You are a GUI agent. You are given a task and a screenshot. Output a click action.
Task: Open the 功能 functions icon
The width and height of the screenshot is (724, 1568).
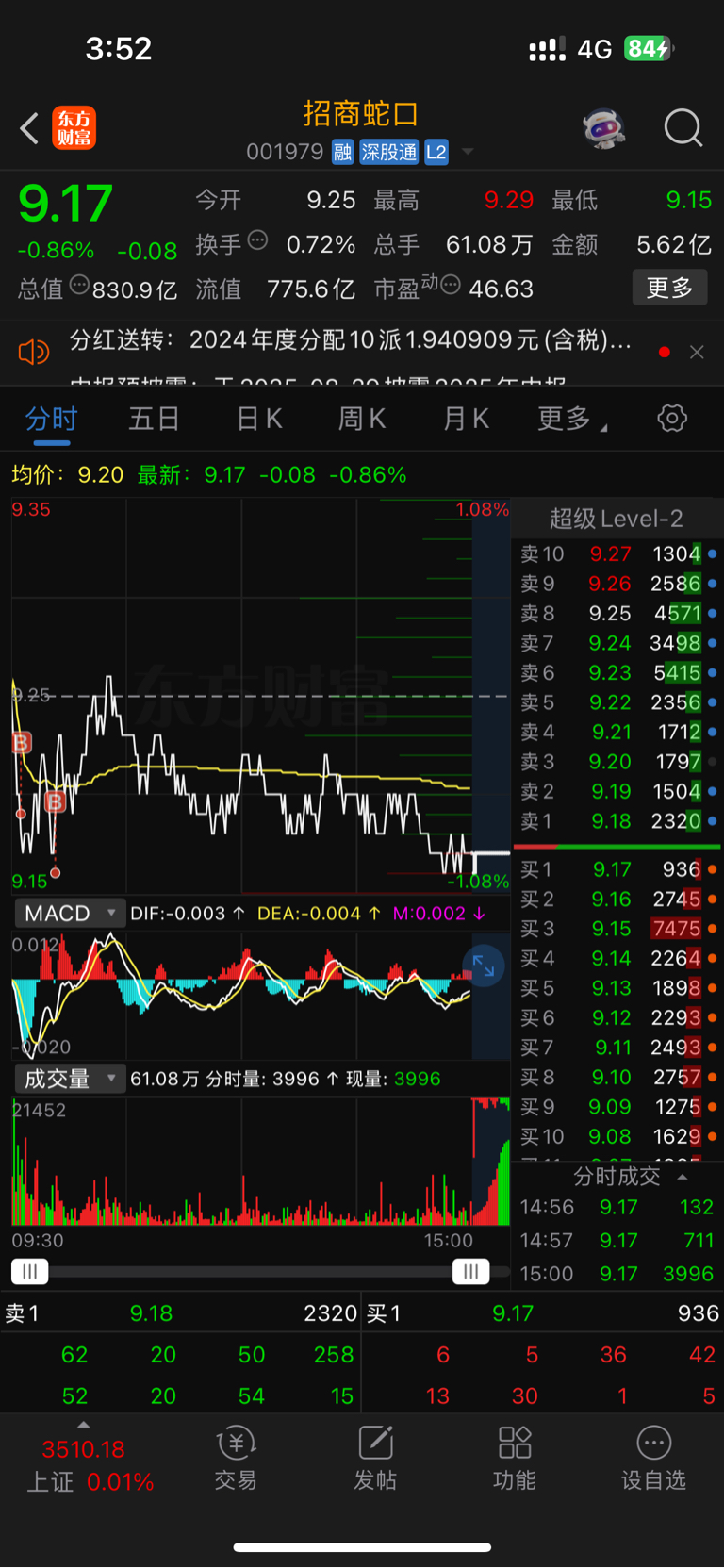coord(515,1458)
